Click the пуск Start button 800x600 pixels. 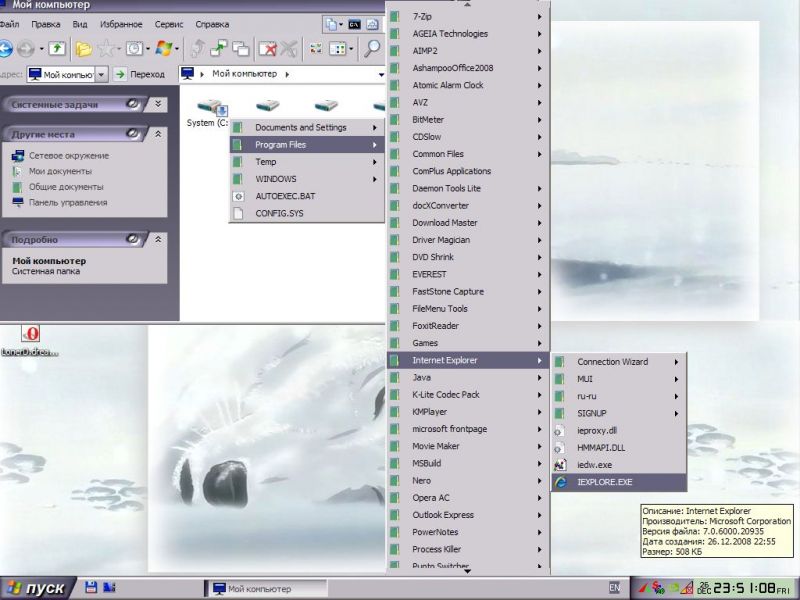coord(37,587)
